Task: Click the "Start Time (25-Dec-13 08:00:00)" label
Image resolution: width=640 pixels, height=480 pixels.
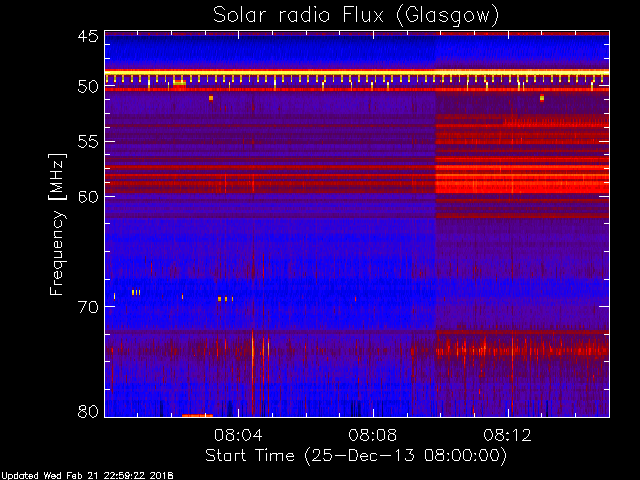Action: [356, 455]
